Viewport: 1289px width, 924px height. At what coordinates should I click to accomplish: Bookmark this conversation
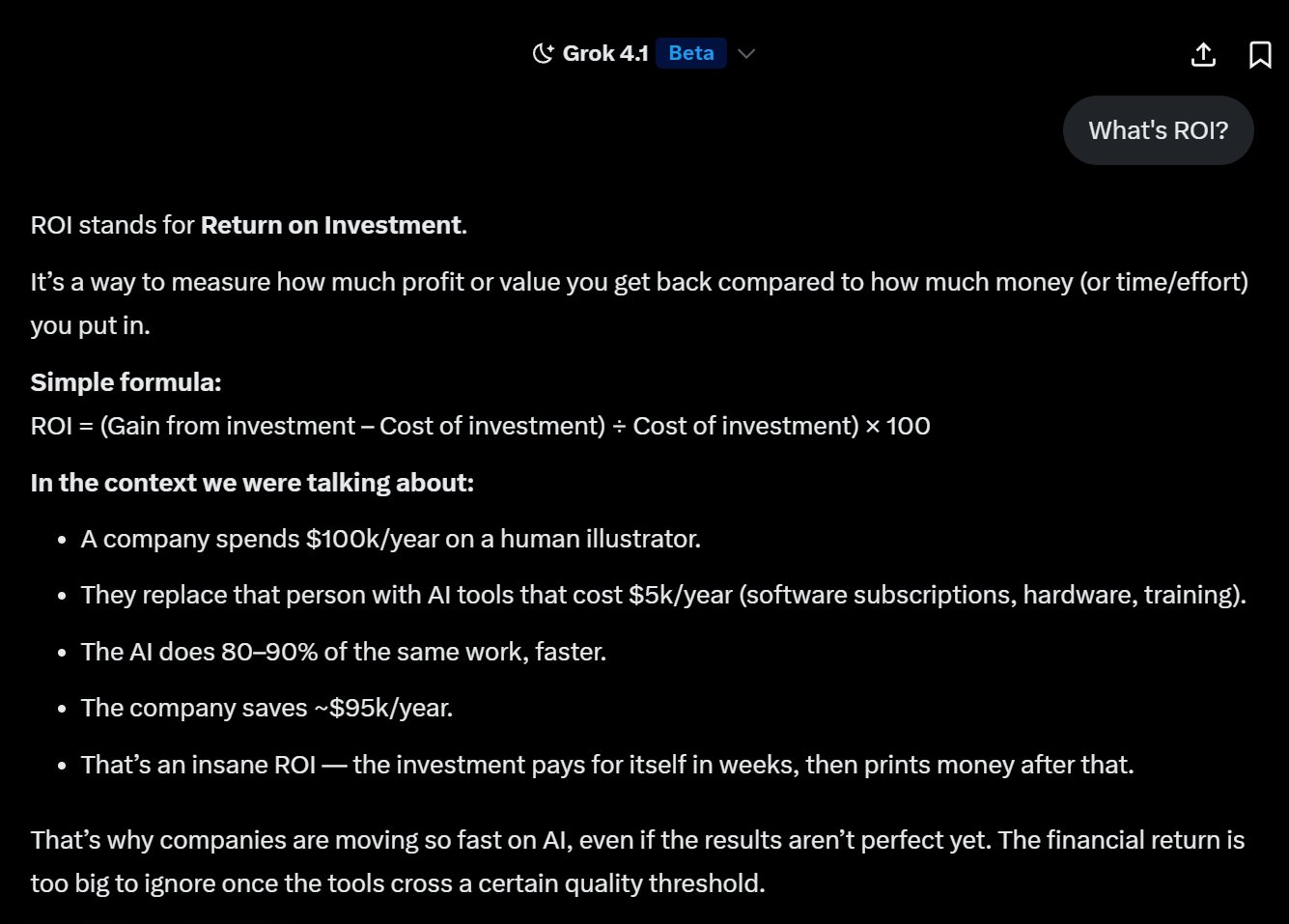click(1259, 54)
